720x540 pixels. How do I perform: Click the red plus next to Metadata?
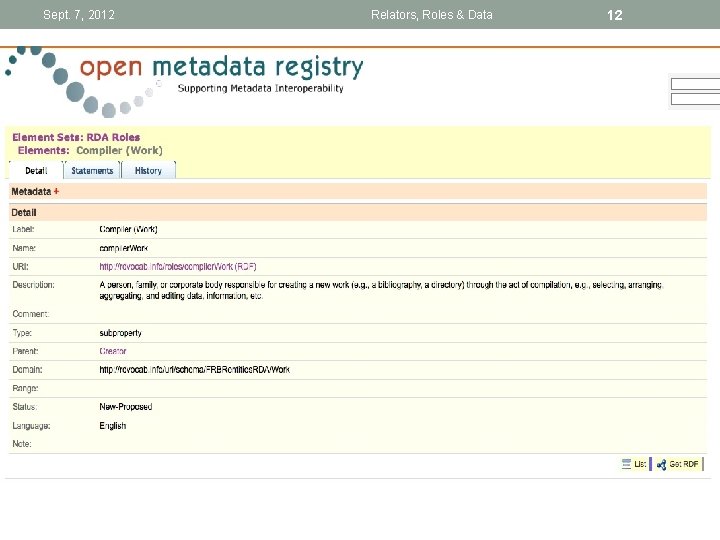[x=56, y=191]
